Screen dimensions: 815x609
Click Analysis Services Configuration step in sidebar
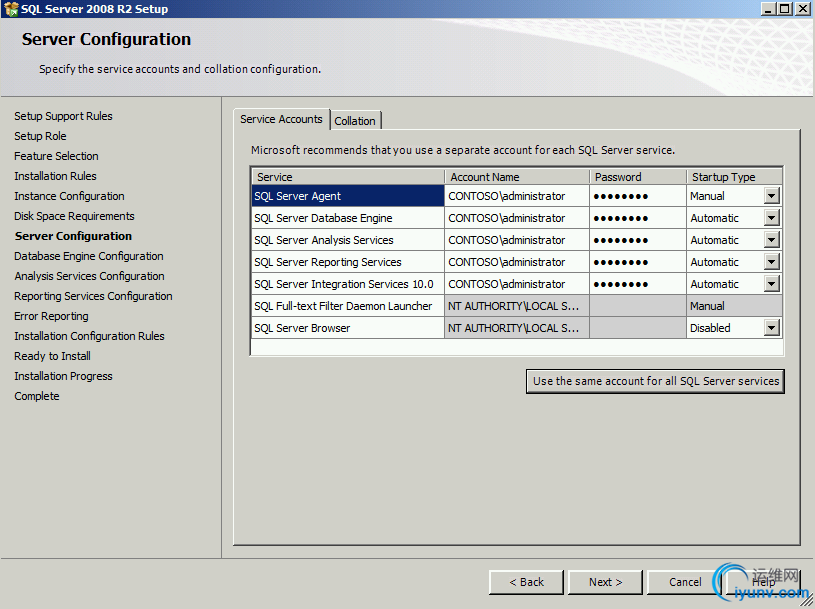[x=89, y=276]
